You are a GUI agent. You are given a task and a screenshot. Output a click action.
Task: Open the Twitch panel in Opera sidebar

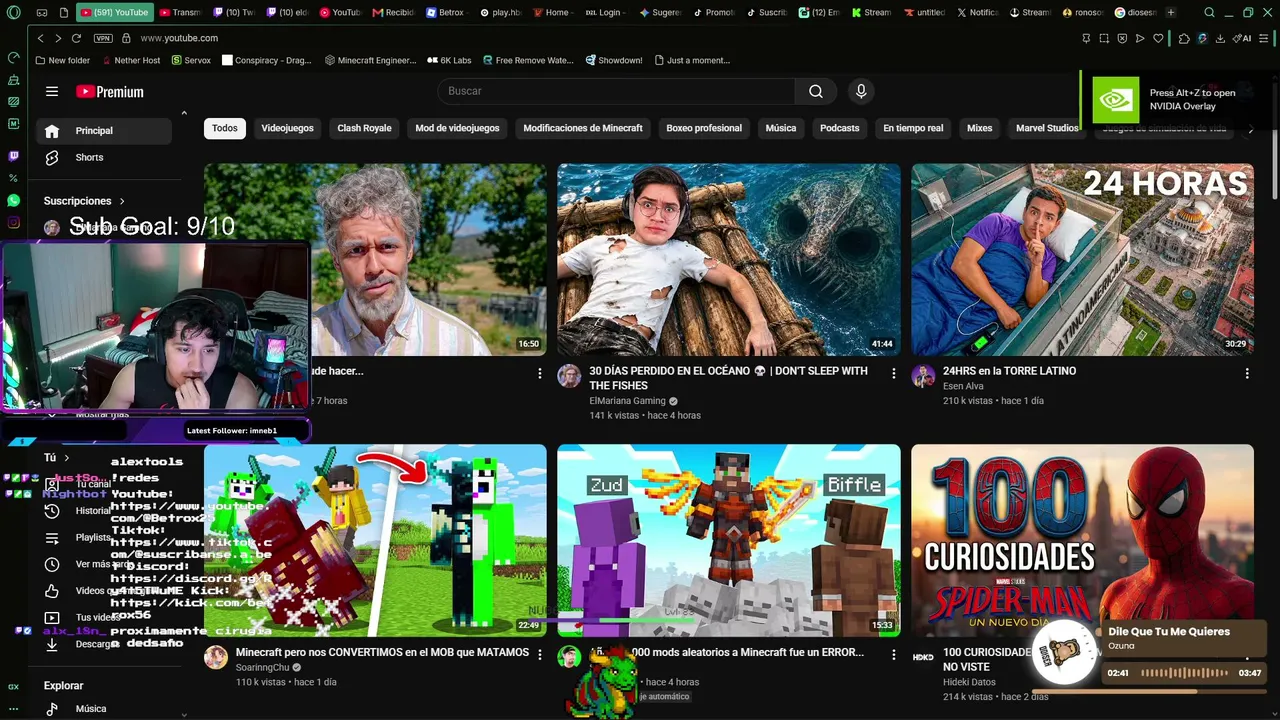tap(13, 156)
